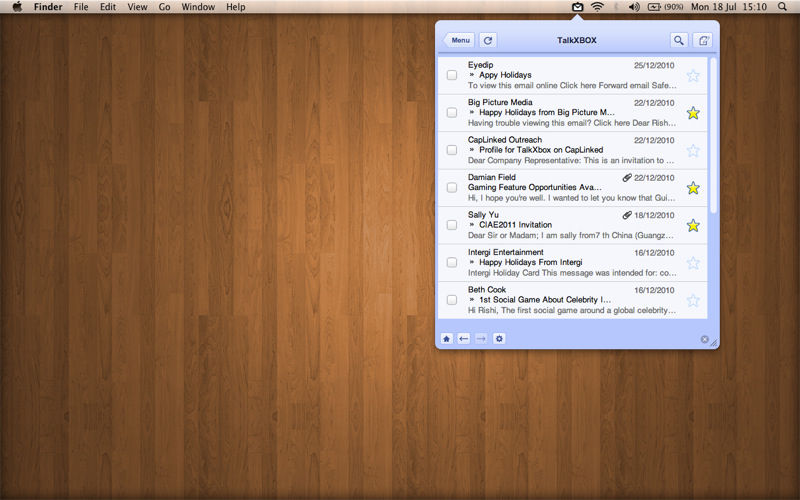Open the Go menu

[164, 7]
